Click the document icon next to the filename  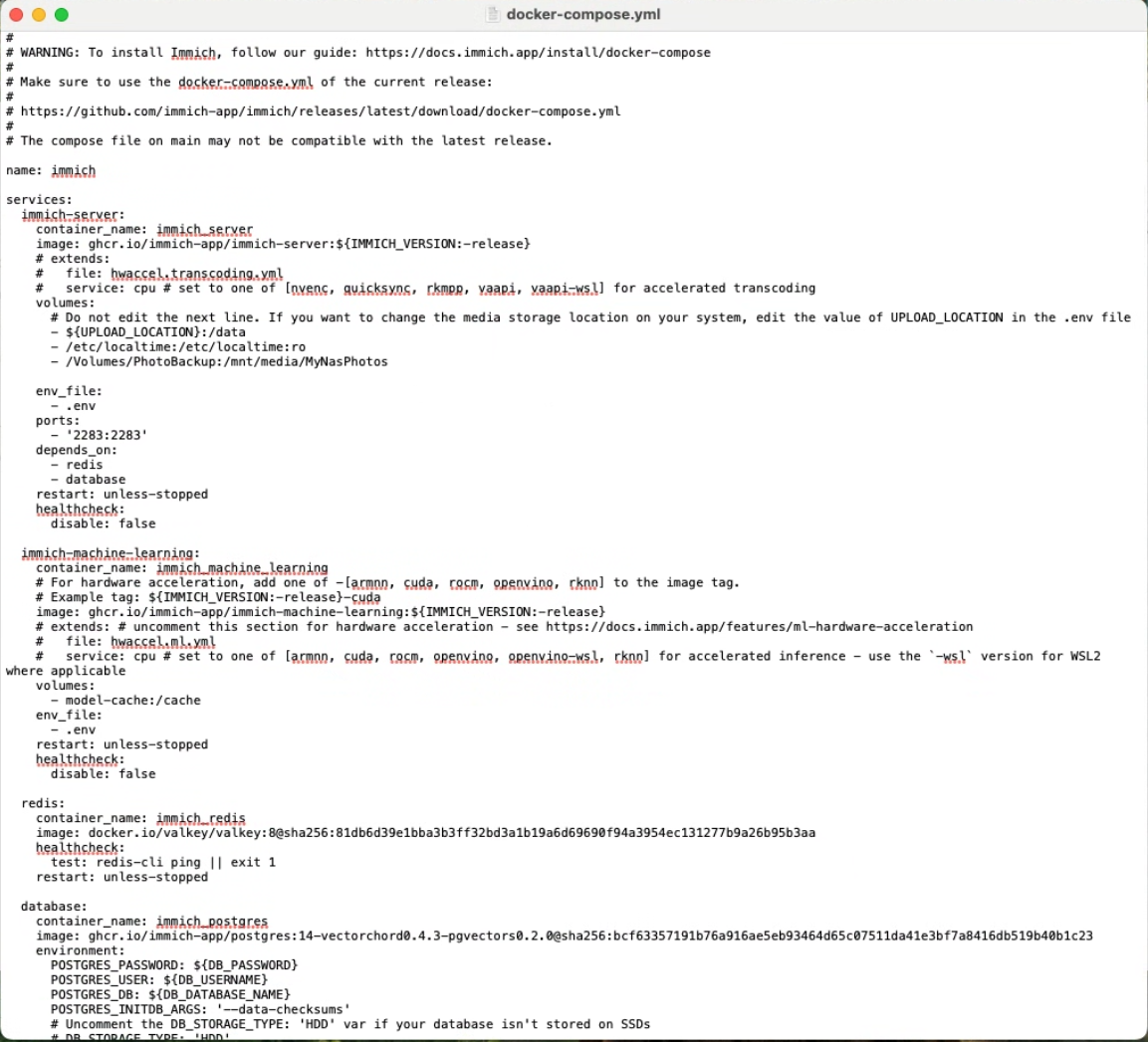click(x=491, y=14)
